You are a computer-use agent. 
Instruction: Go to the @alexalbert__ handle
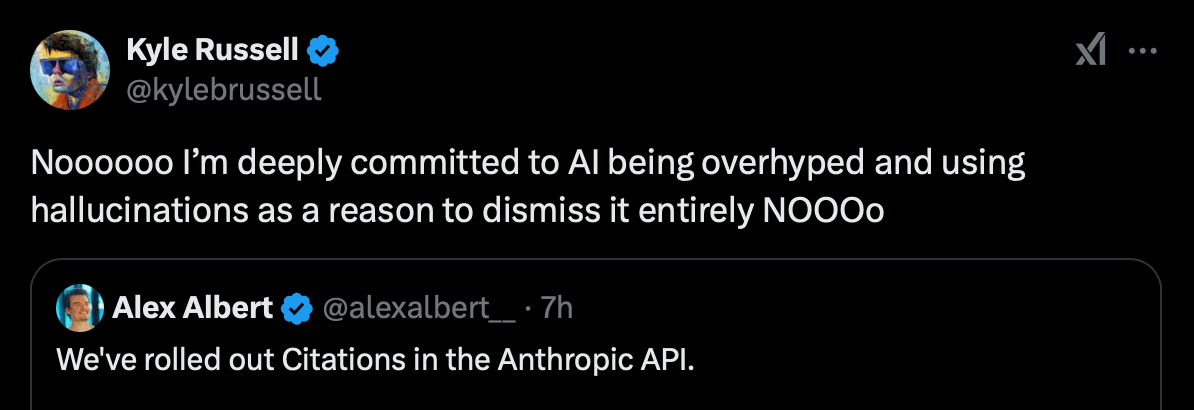pyautogui.click(x=420, y=309)
